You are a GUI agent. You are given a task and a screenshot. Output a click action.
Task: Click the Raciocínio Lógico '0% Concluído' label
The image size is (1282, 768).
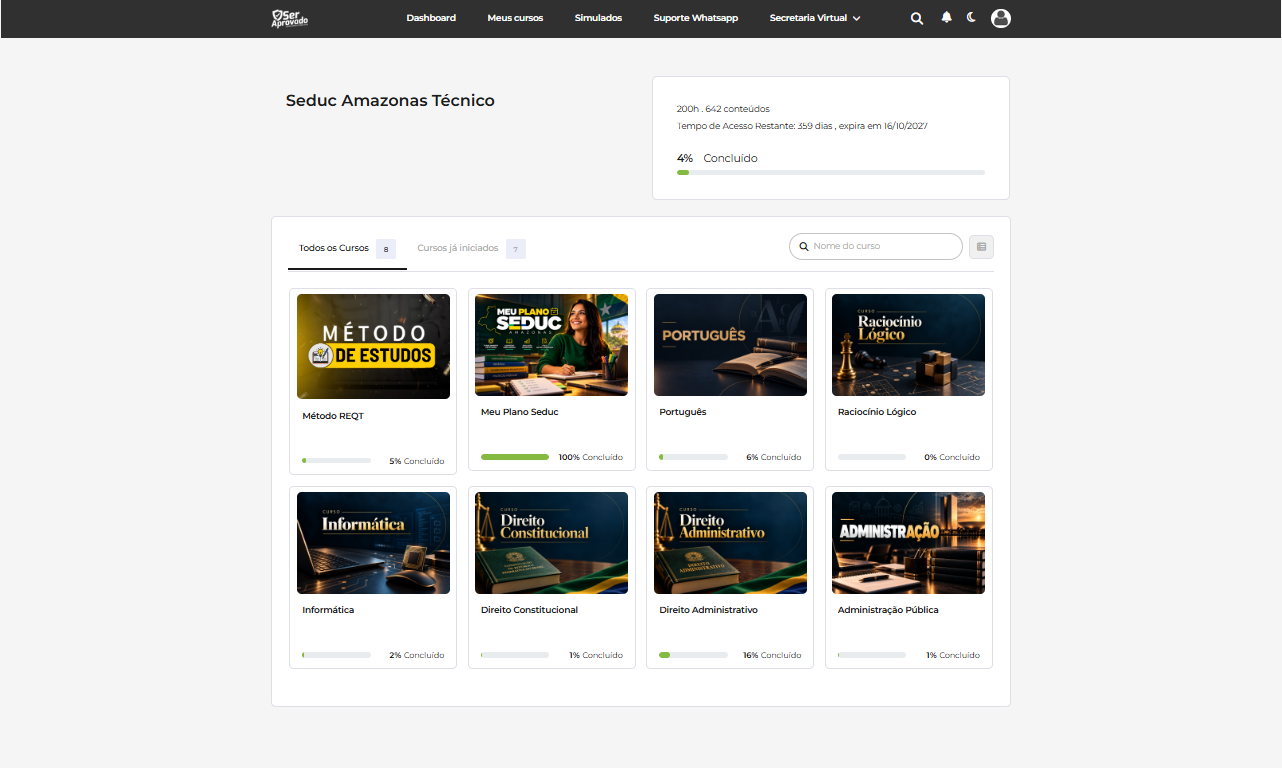click(x=952, y=457)
